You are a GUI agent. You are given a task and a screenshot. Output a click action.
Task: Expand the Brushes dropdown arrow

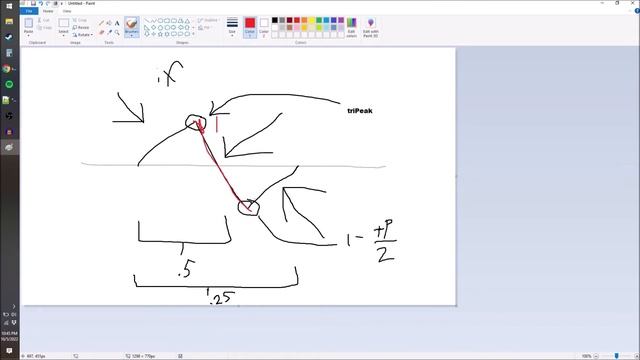tap(131, 36)
